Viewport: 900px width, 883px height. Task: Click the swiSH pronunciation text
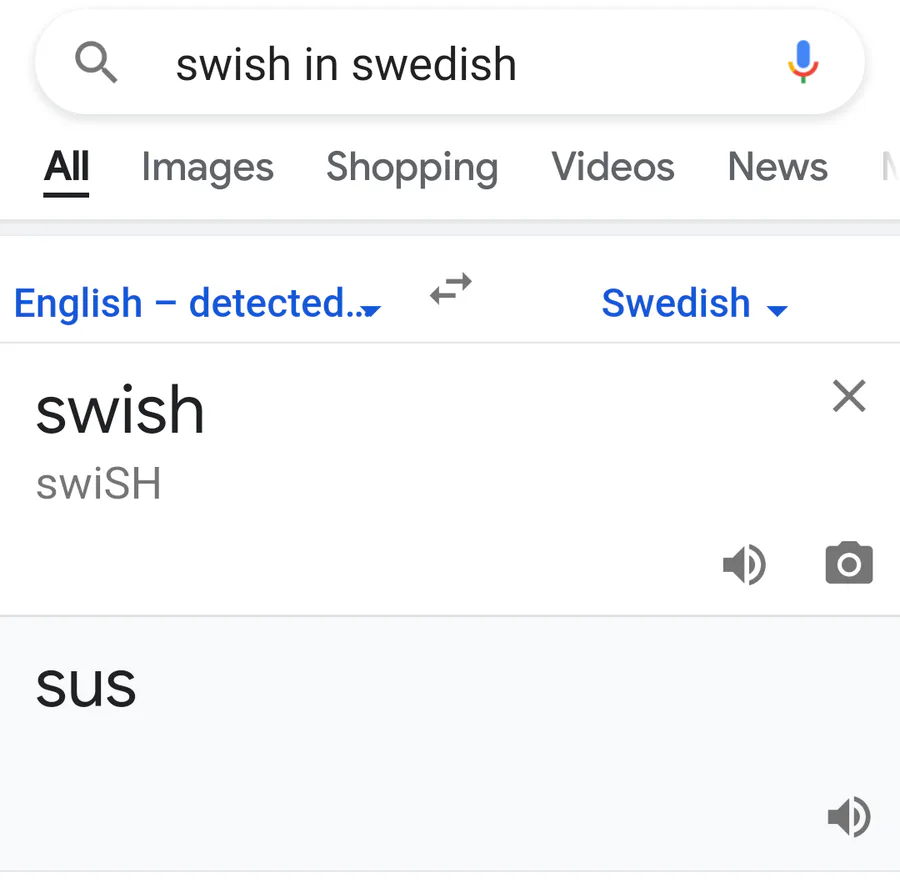[99, 485]
